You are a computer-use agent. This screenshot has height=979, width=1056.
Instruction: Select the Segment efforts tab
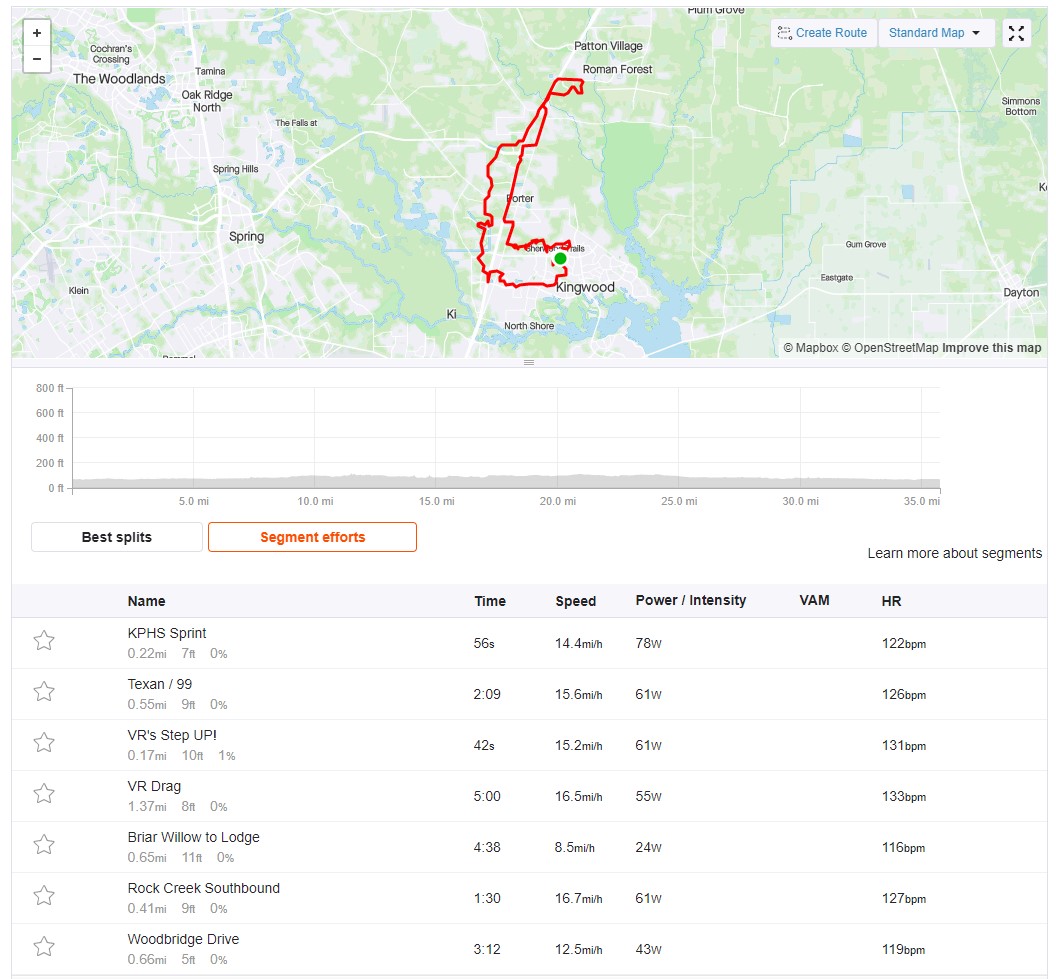pyautogui.click(x=312, y=537)
